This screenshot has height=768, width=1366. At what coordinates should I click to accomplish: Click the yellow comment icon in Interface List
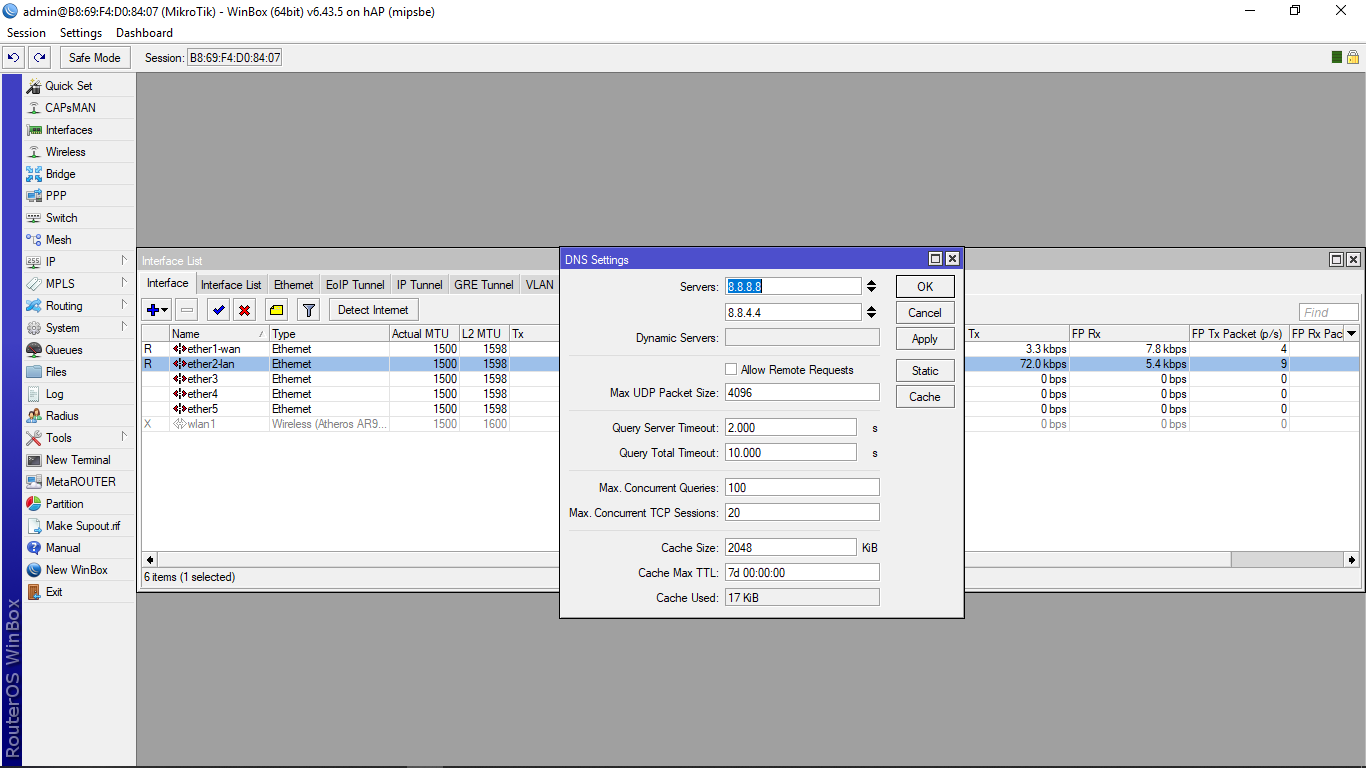[277, 310]
